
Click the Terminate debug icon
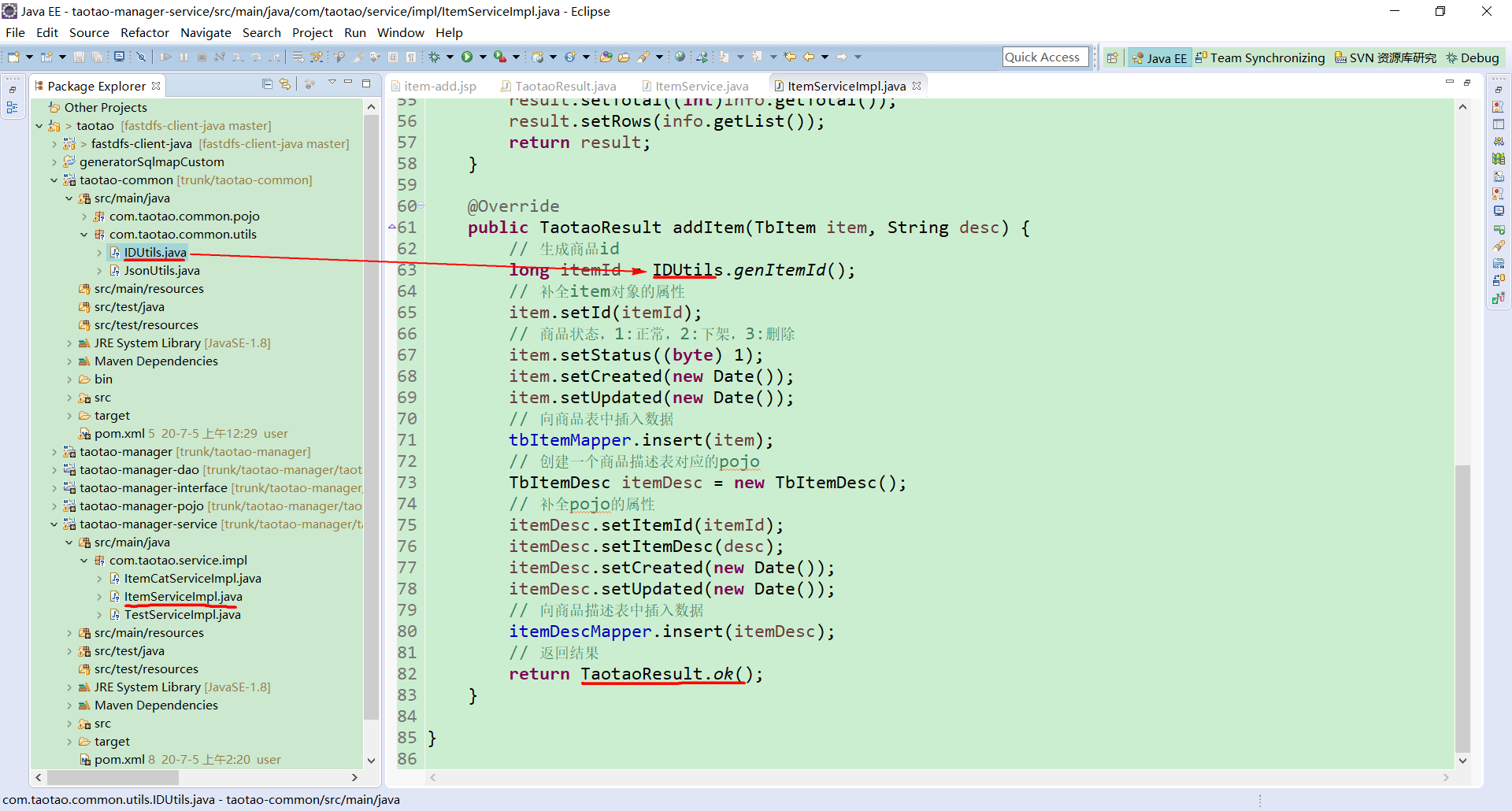[x=202, y=57]
